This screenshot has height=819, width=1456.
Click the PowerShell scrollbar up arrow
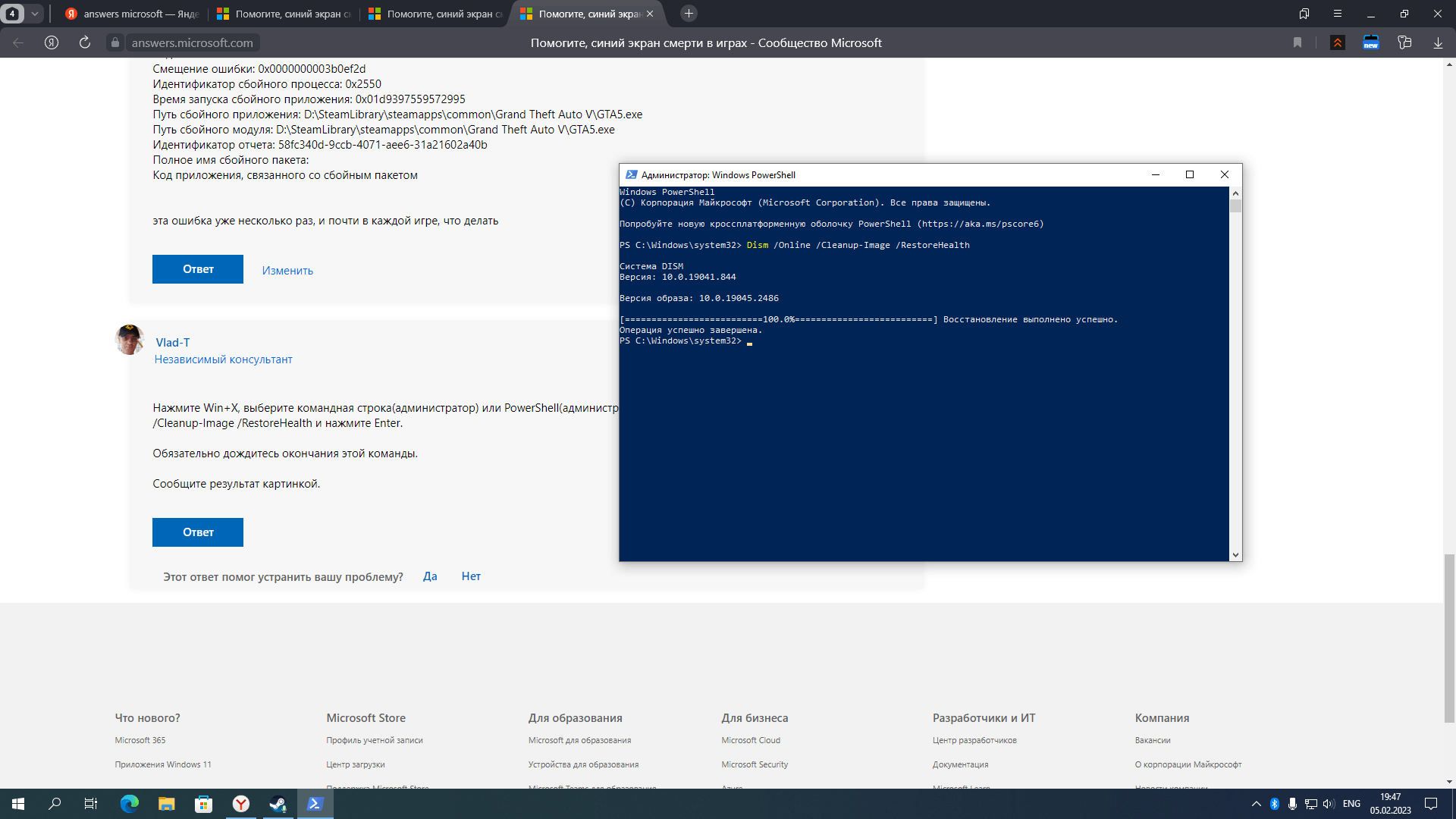[x=1235, y=193]
